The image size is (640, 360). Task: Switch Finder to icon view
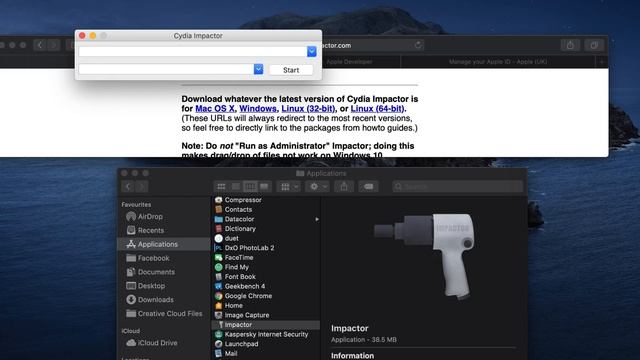click(221, 187)
